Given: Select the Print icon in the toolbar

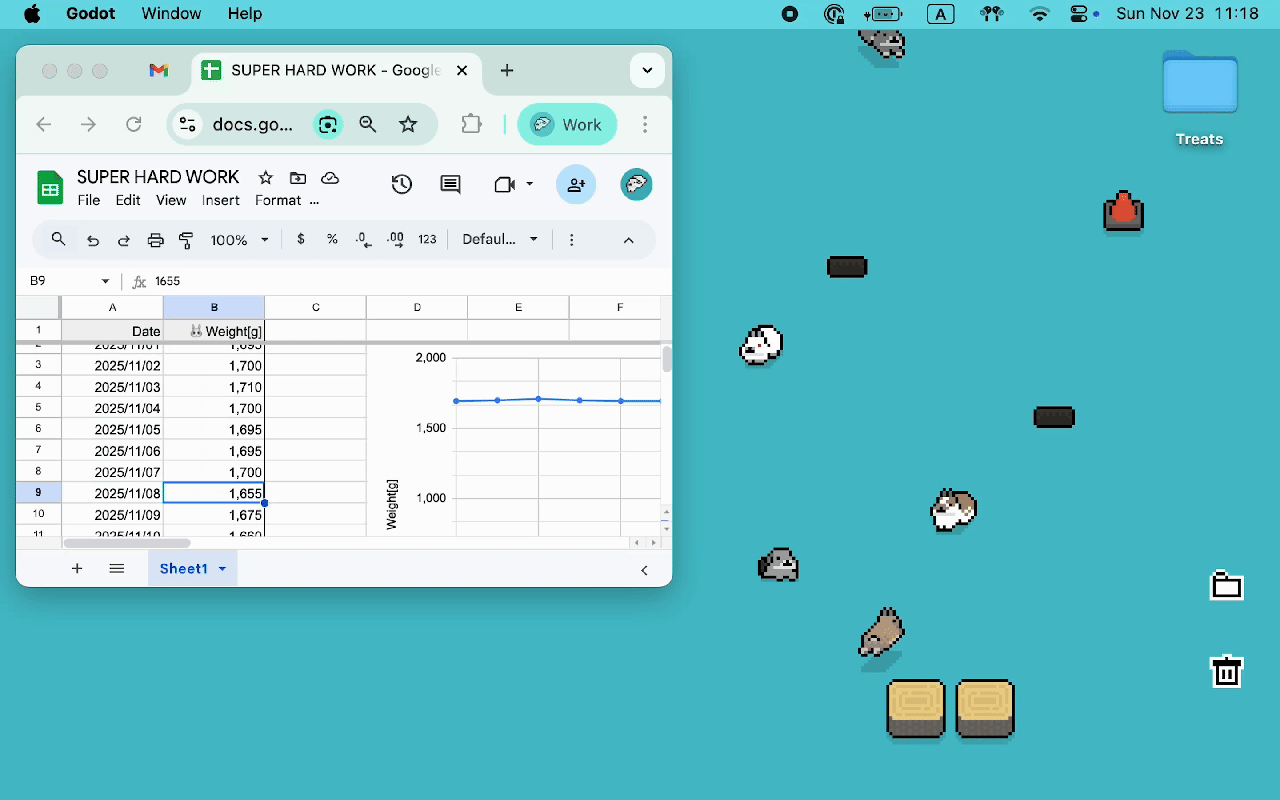Looking at the screenshot, I should click(155, 240).
